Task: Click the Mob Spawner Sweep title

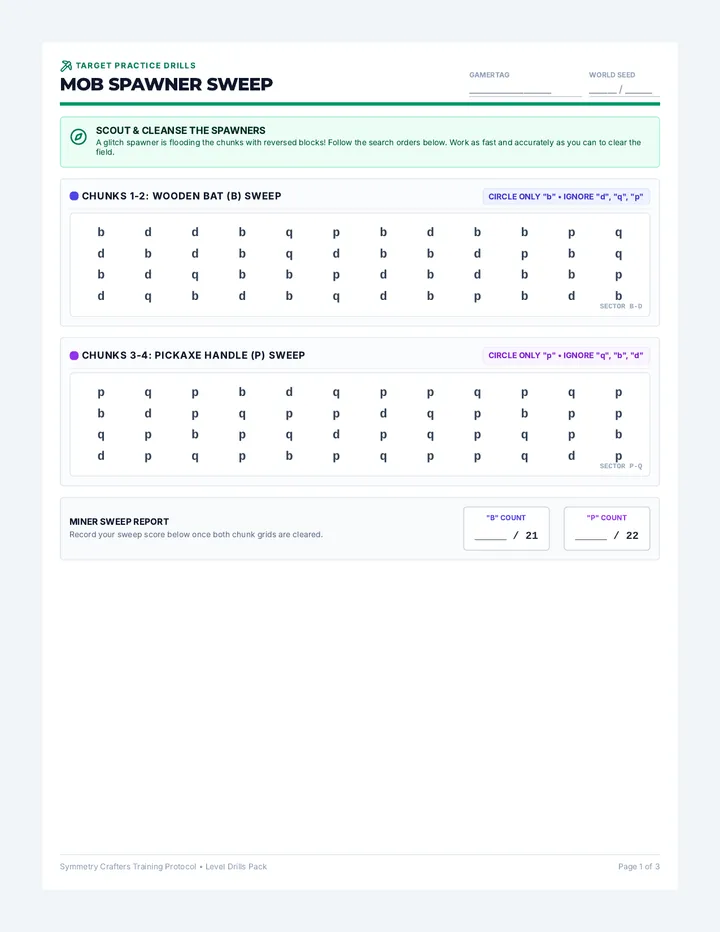Action: pos(166,84)
